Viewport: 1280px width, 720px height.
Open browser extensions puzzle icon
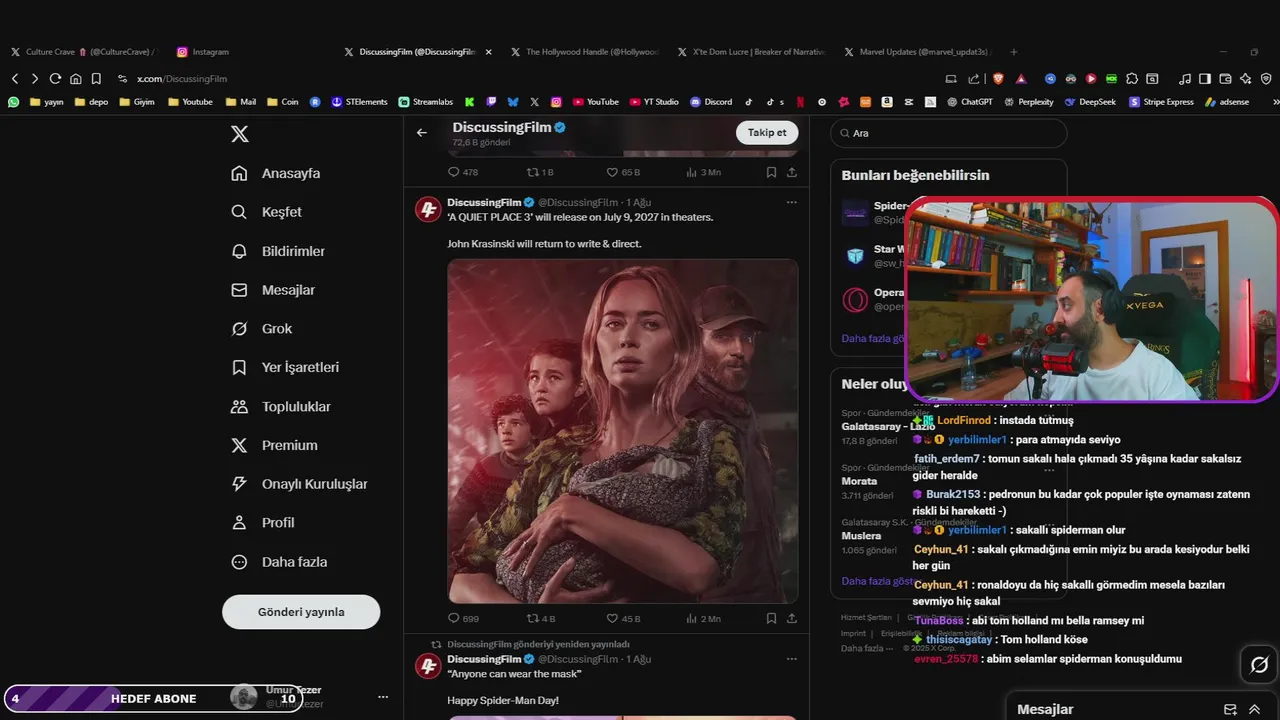tap(1132, 78)
